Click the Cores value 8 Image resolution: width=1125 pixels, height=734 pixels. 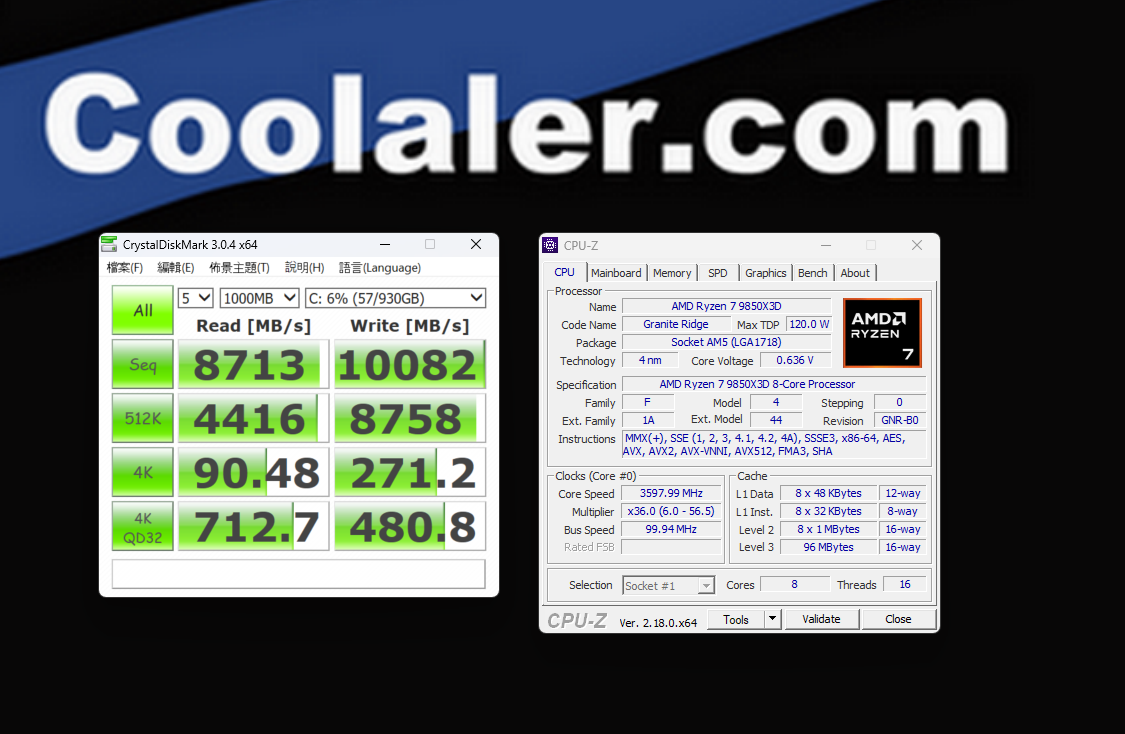click(794, 585)
